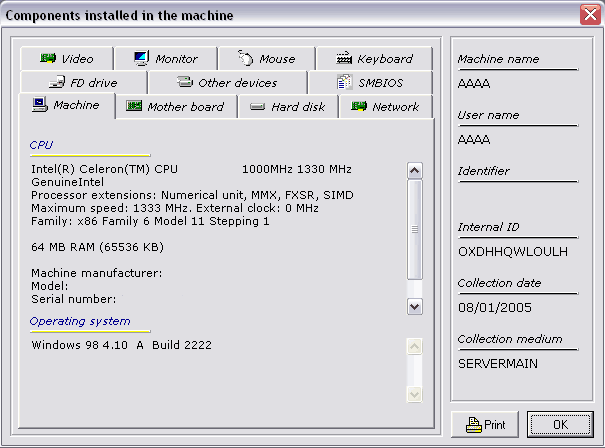Click the 'Machine name' label
The image size is (605, 448).
coord(498,59)
